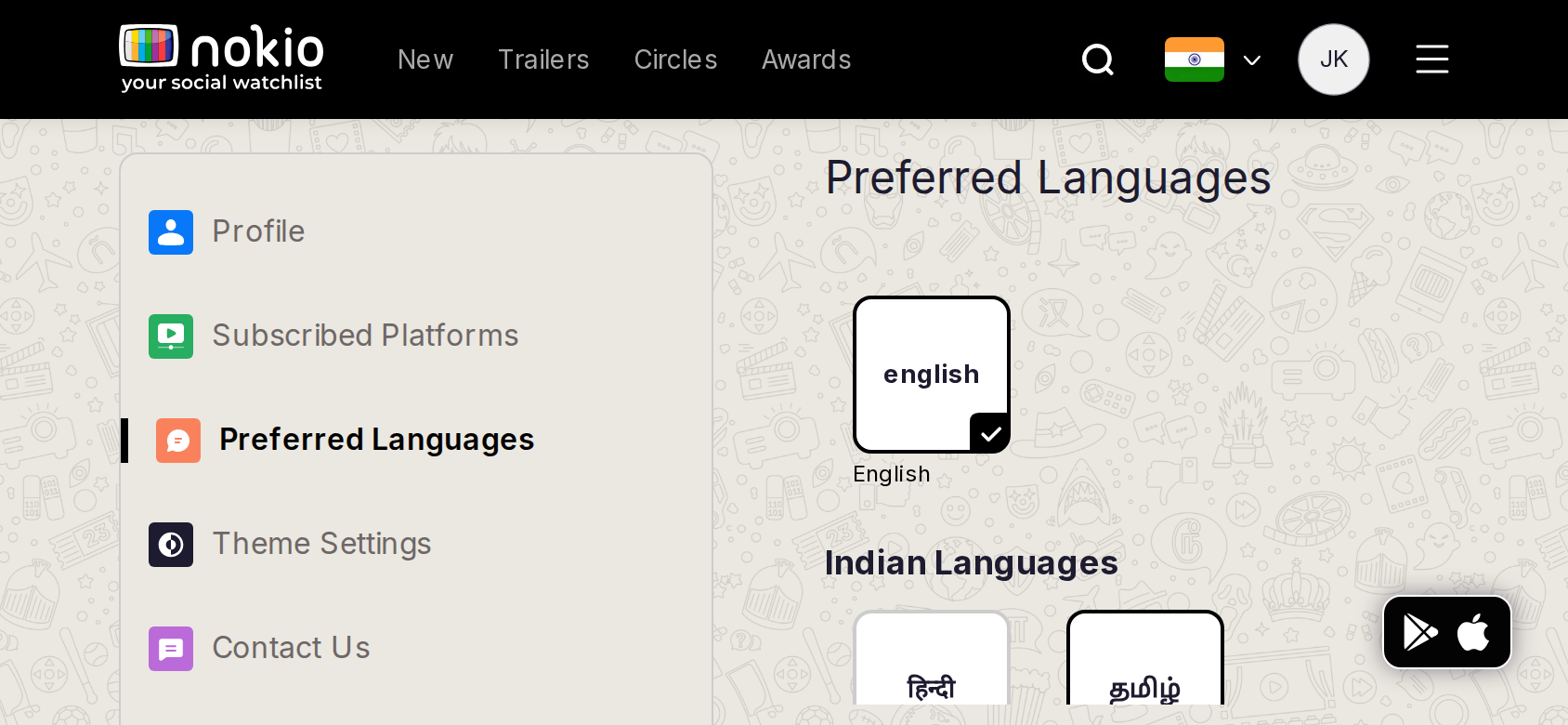Screen dimensions: 1568x725
Task: Uncheck the English checkmark badge
Action: 990,433
